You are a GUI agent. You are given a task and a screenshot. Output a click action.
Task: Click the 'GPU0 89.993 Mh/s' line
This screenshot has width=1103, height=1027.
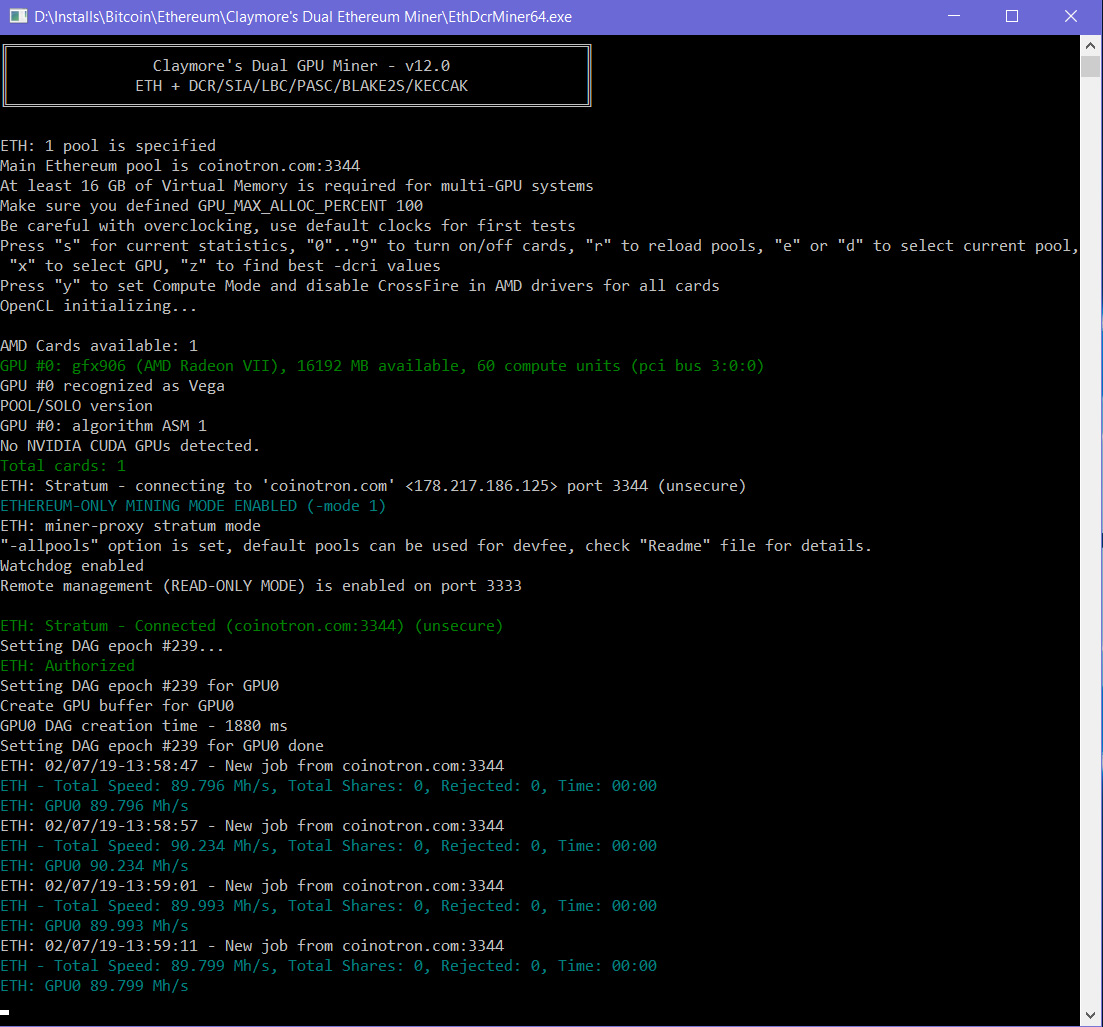coord(94,926)
